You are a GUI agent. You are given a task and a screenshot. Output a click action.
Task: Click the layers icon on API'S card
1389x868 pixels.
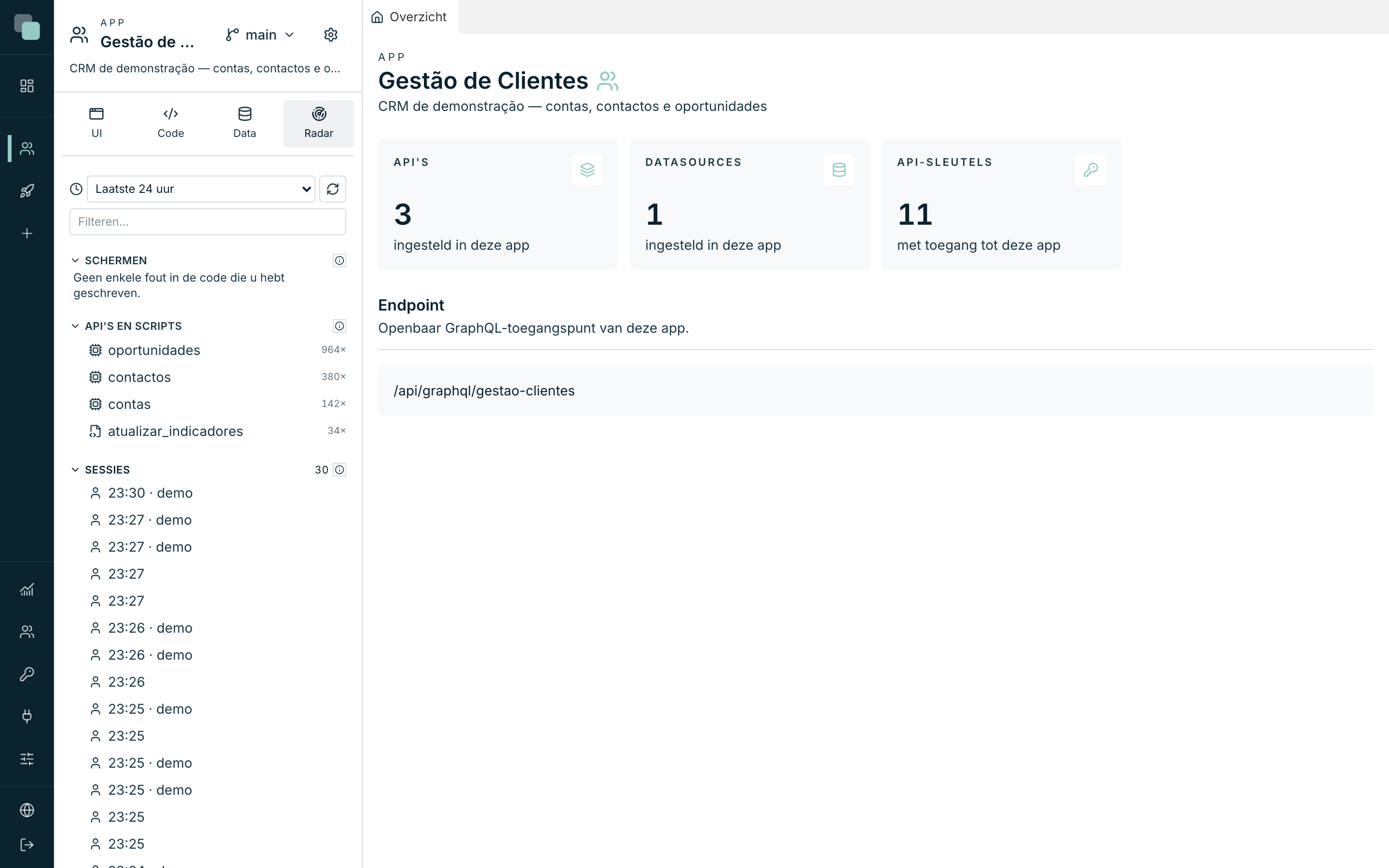[x=587, y=170]
